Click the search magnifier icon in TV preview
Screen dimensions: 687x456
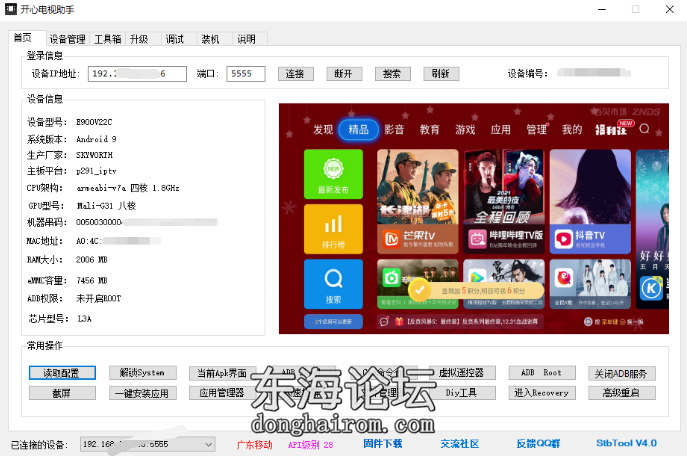point(644,129)
